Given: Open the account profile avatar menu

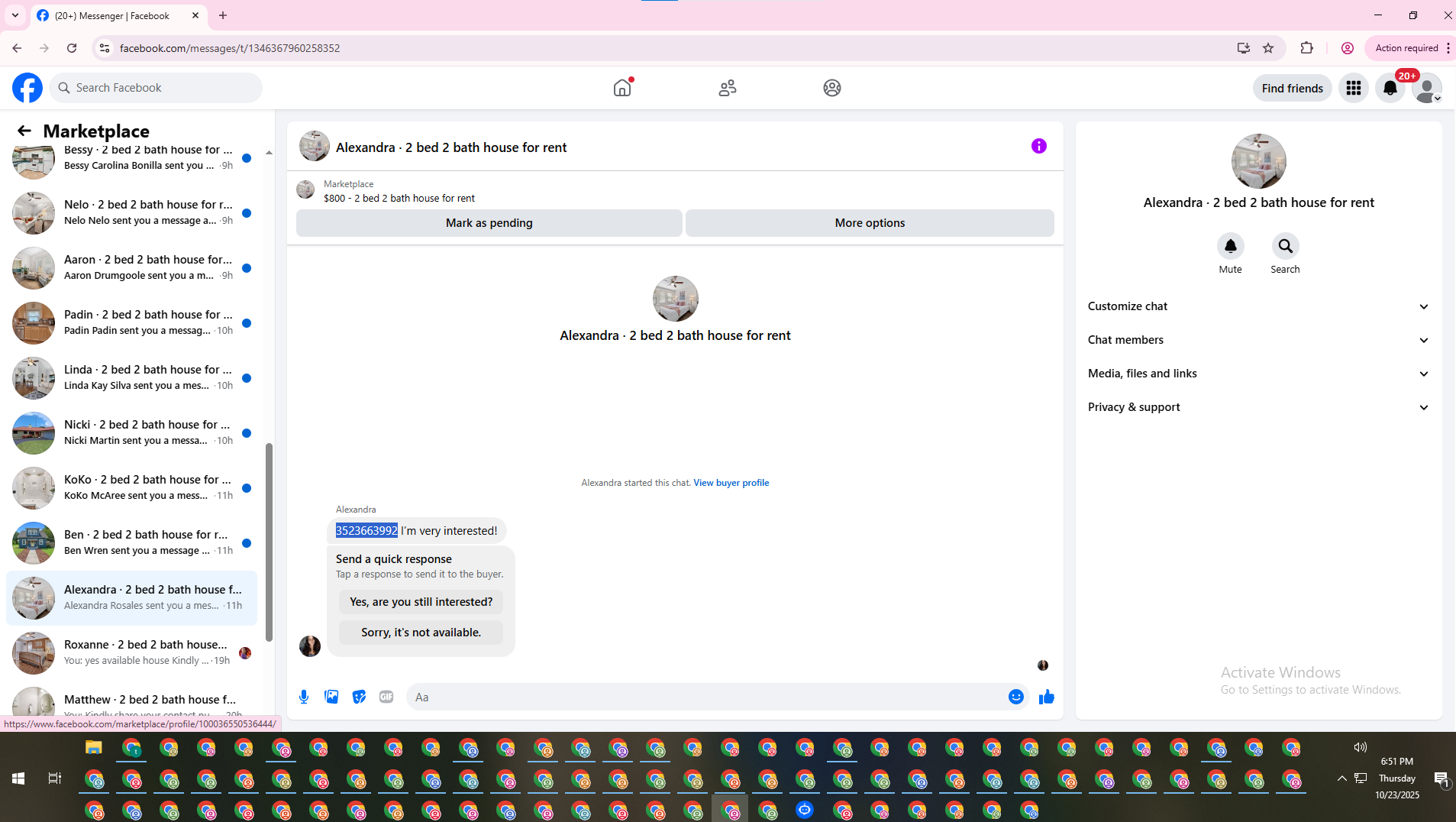Looking at the screenshot, I should coord(1427,88).
